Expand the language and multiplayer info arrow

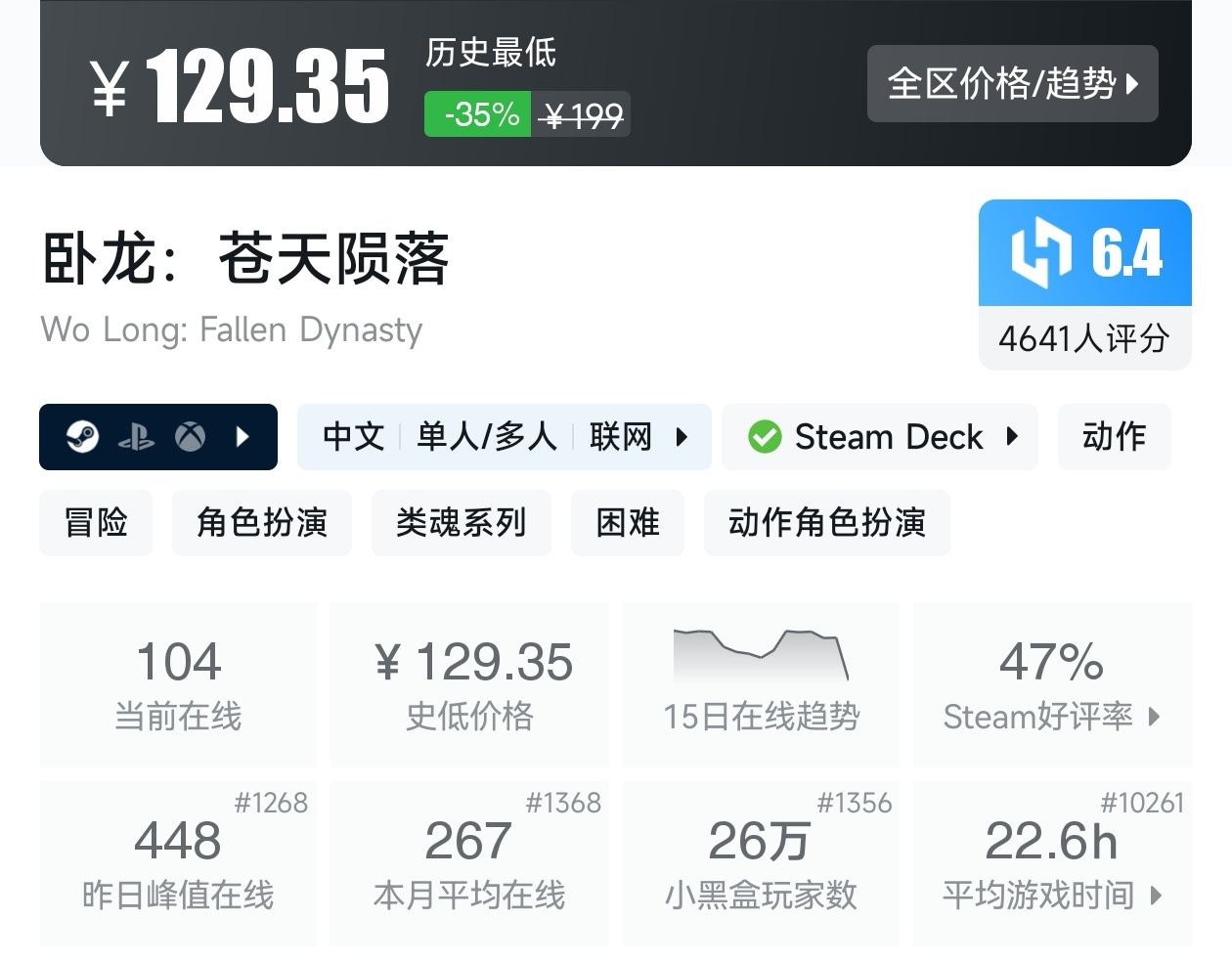point(682,436)
